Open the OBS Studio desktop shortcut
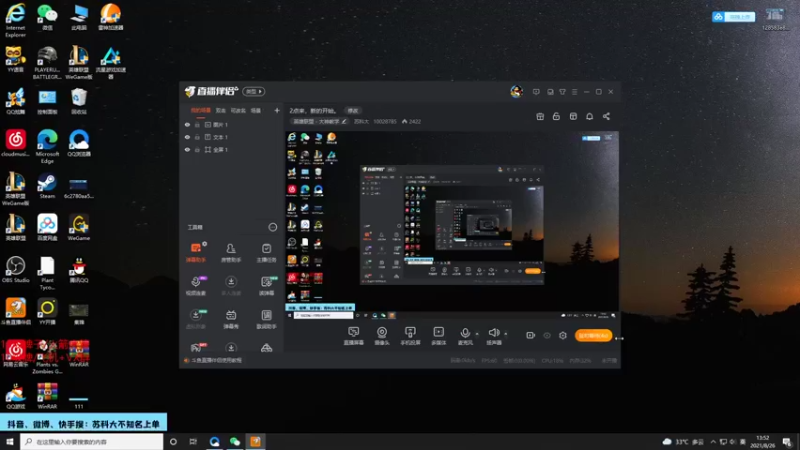Viewport: 800px width, 450px height. tap(15, 270)
